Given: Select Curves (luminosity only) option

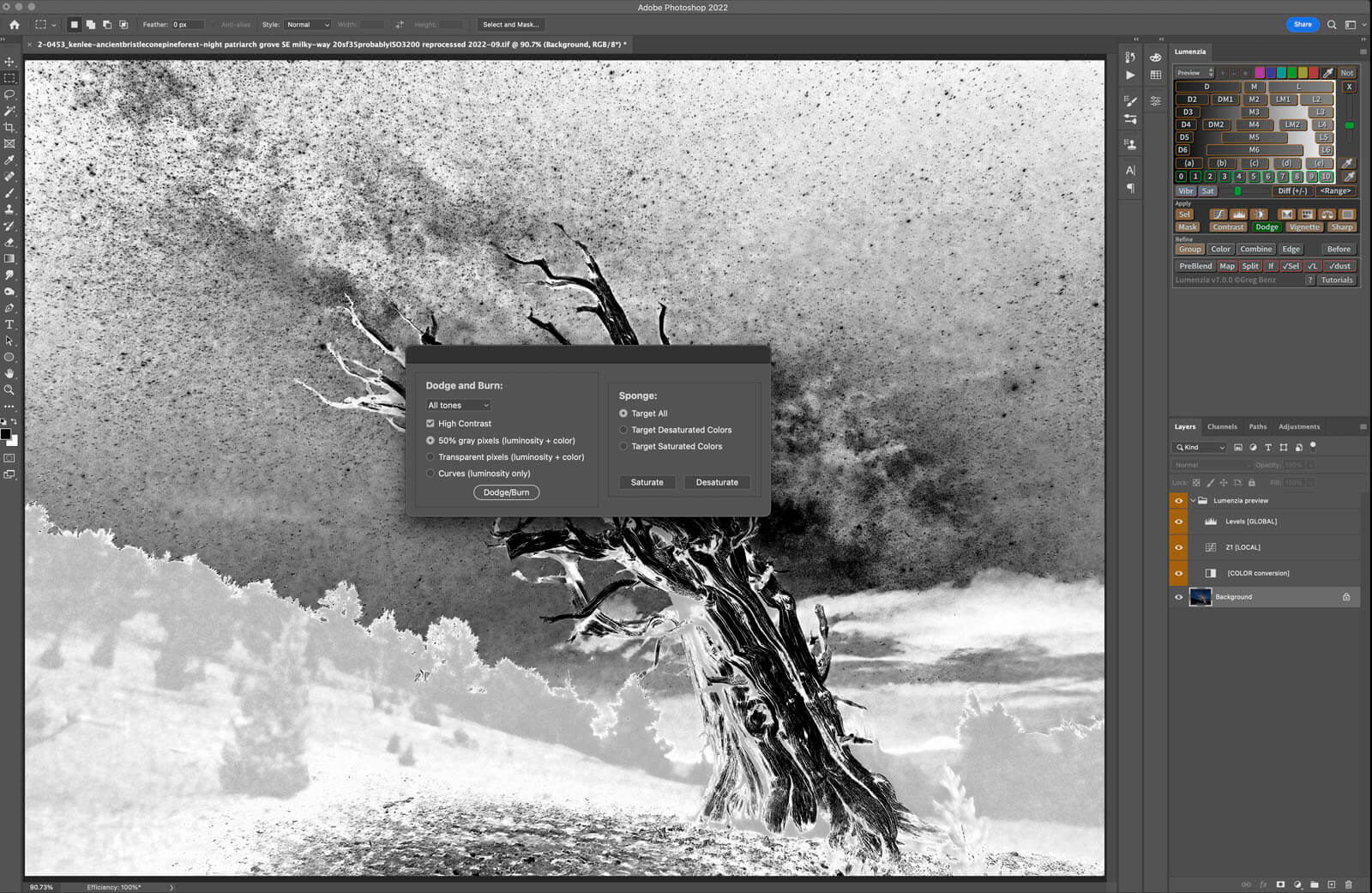Looking at the screenshot, I should [x=430, y=474].
